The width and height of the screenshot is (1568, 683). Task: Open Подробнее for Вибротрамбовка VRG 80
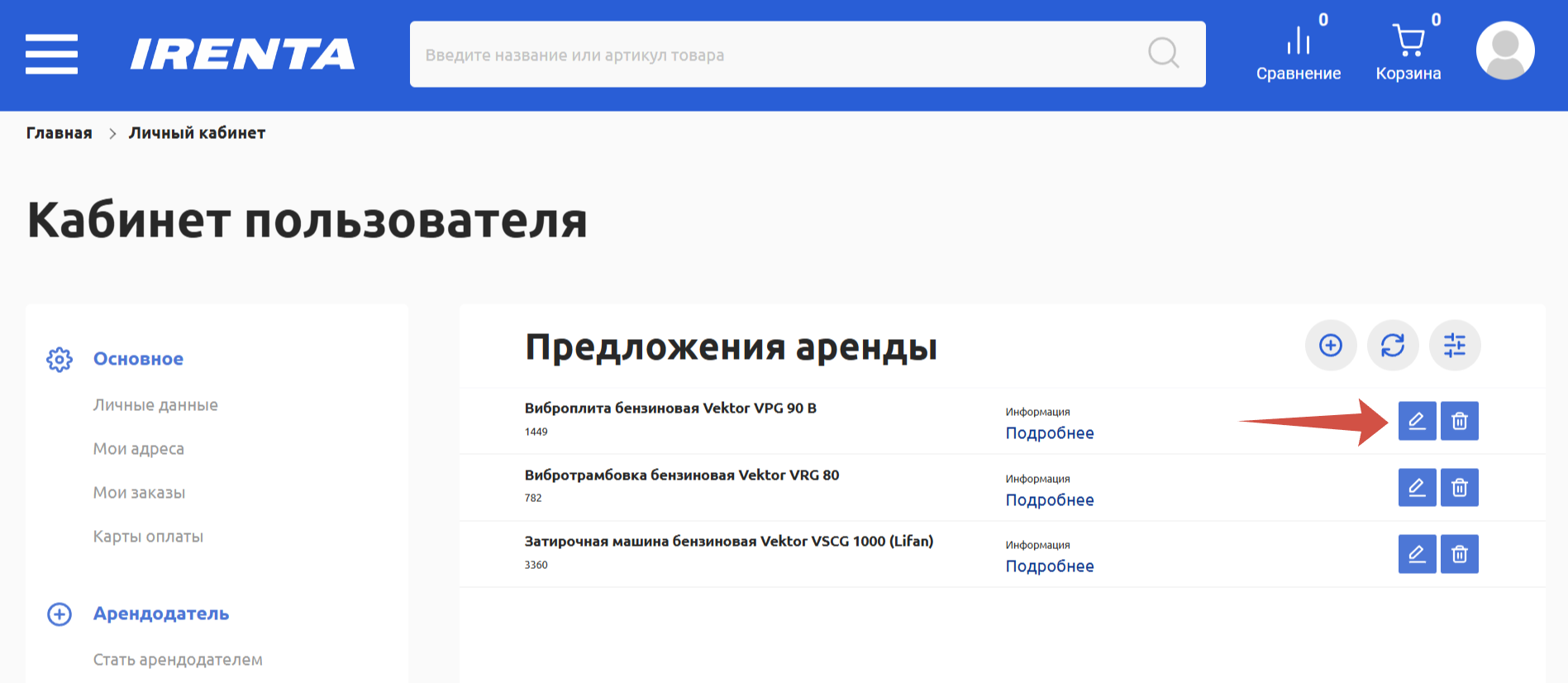click(x=1049, y=500)
